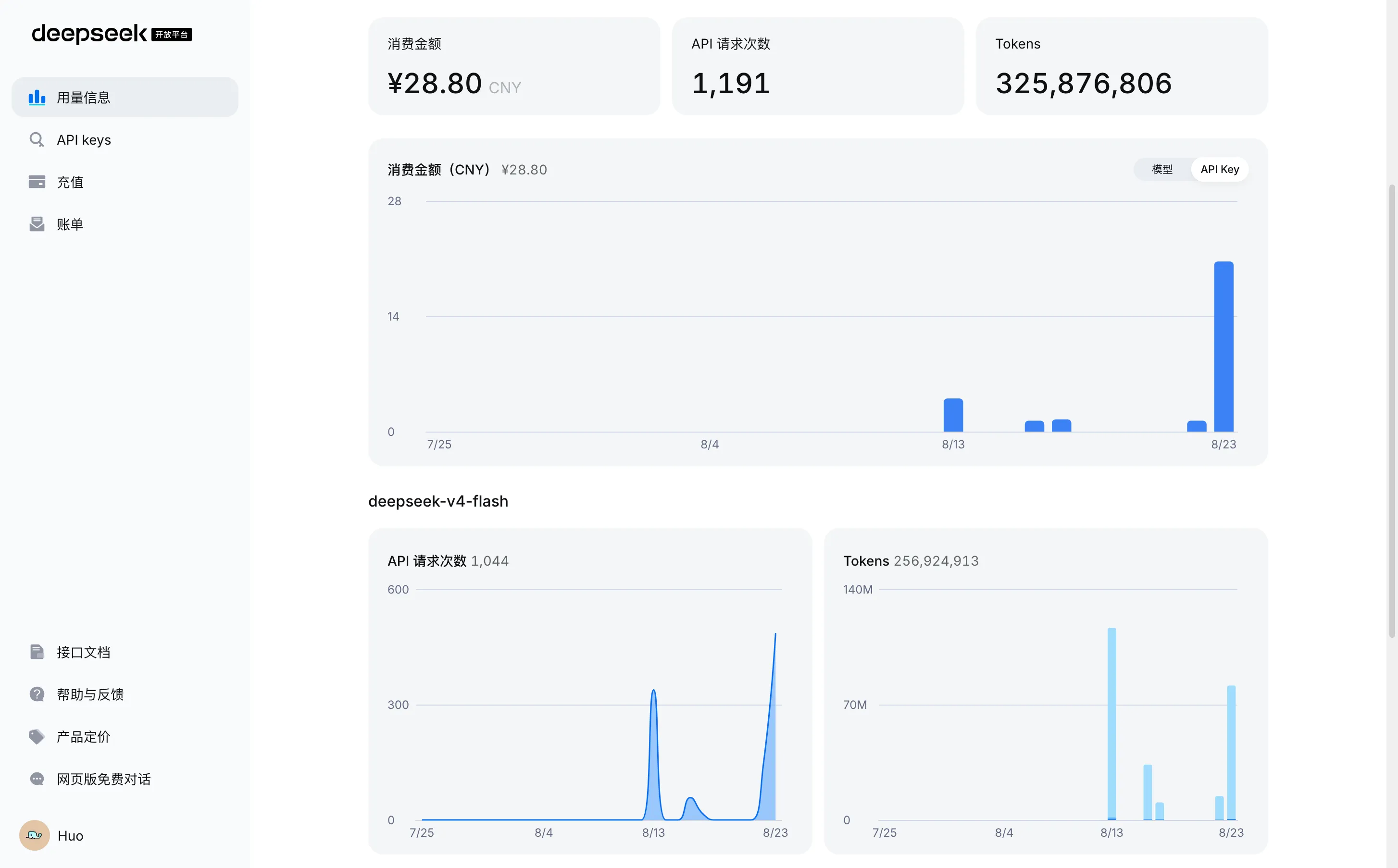Open 帮助与反馈 help and feedback
Image resolution: width=1398 pixels, height=868 pixels.
[x=125, y=694]
